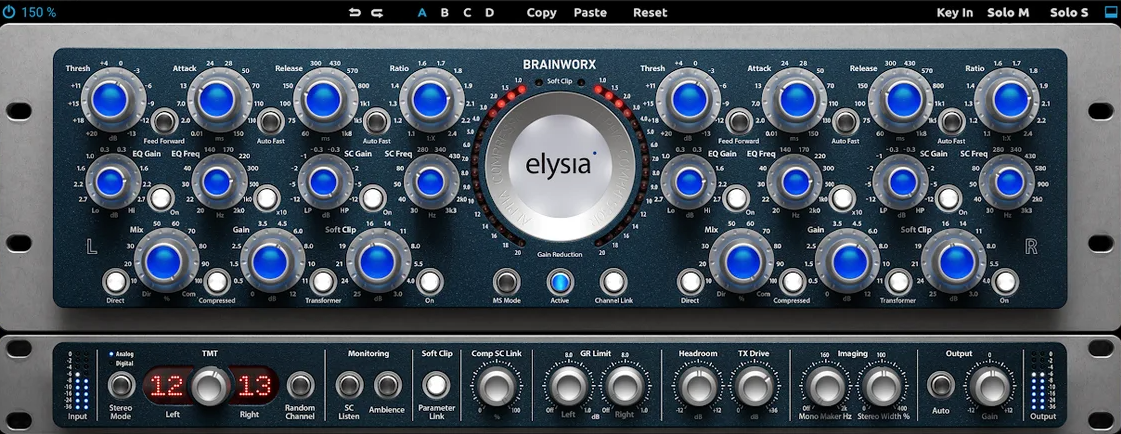This screenshot has height=434, width=1121.
Task: Click the blue window icon at top right
Action: point(1109,12)
